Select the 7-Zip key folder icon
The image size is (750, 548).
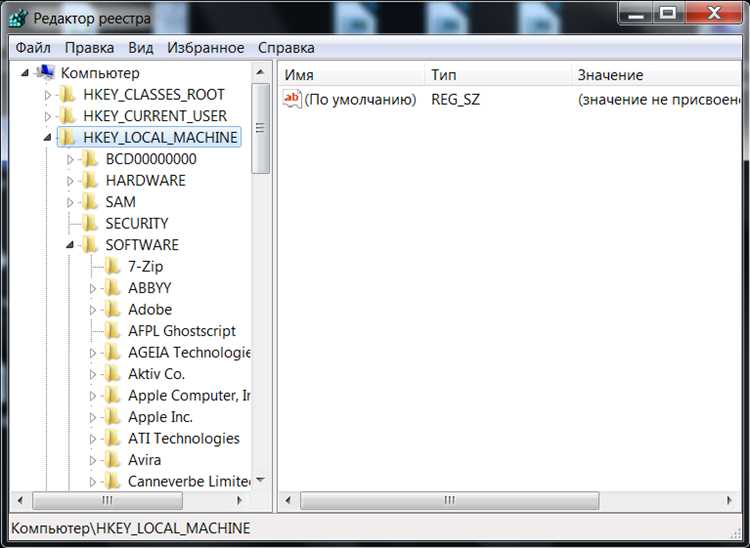112,266
